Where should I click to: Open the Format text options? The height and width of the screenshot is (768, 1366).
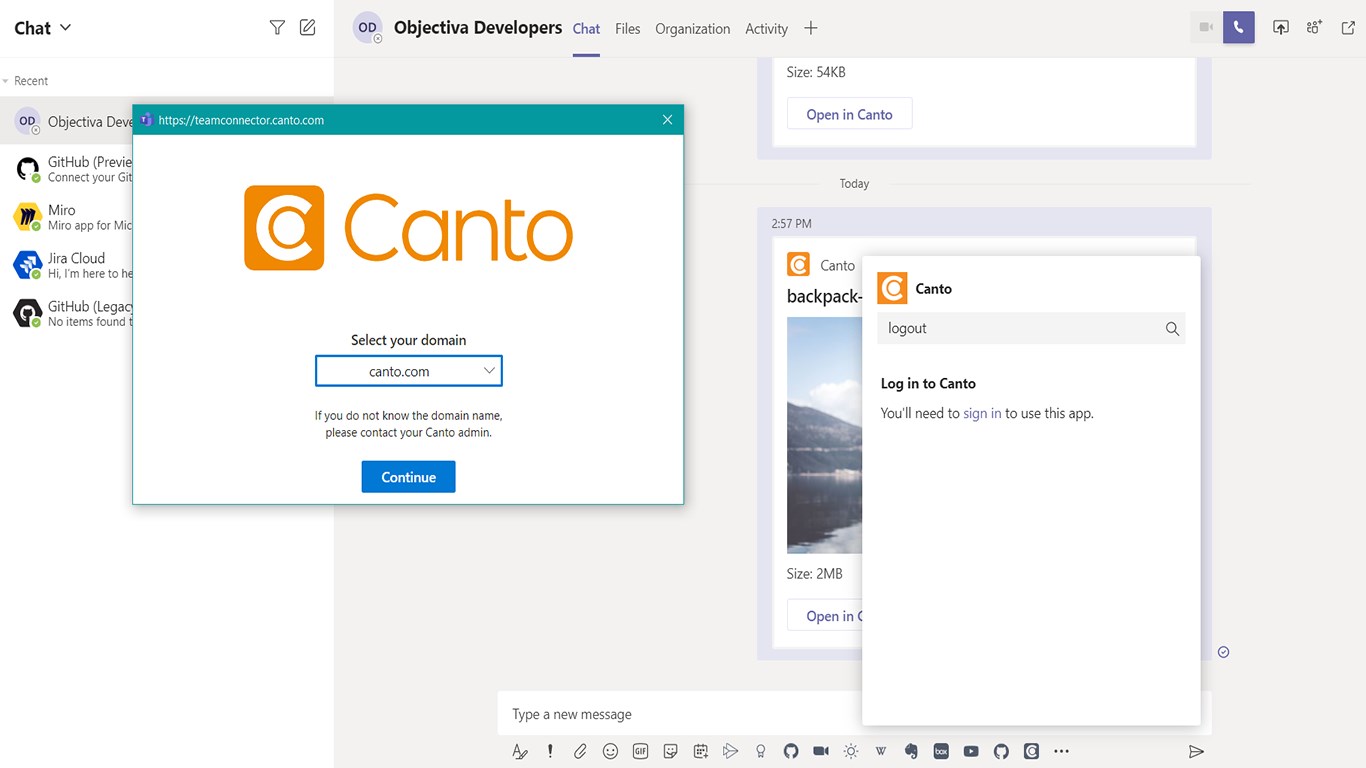(x=520, y=751)
